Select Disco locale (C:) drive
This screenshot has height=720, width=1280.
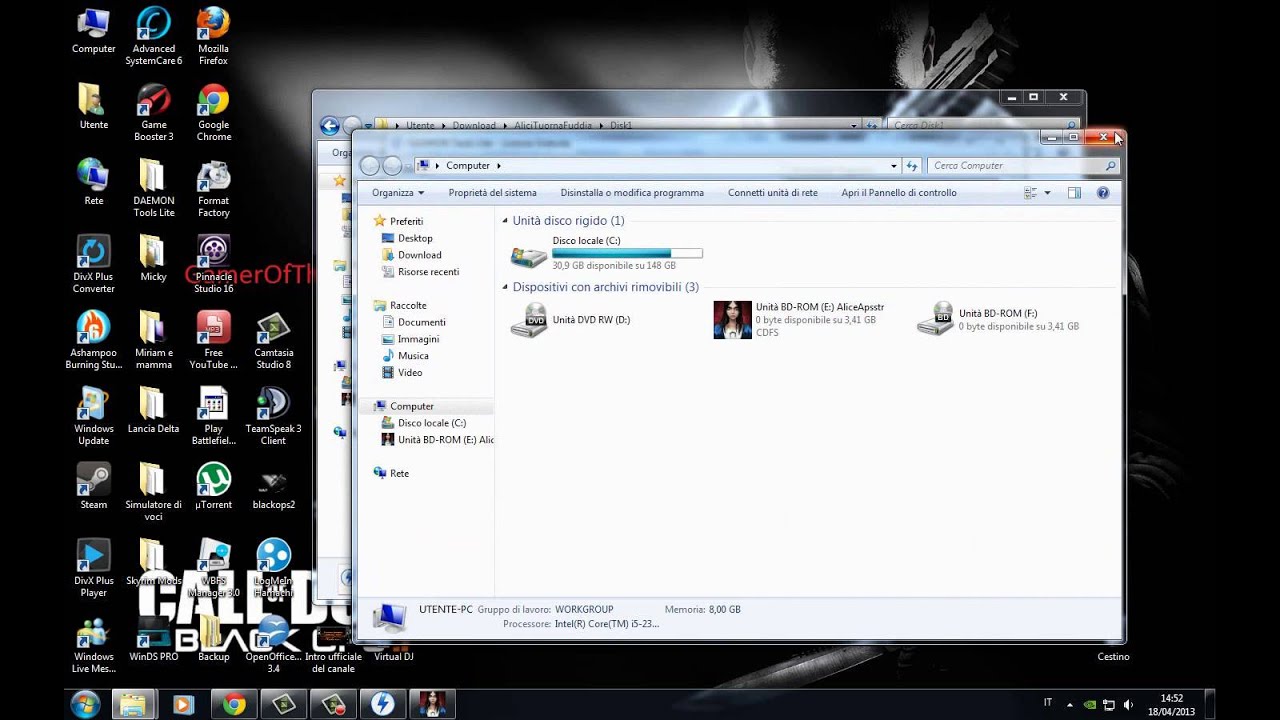coord(606,254)
